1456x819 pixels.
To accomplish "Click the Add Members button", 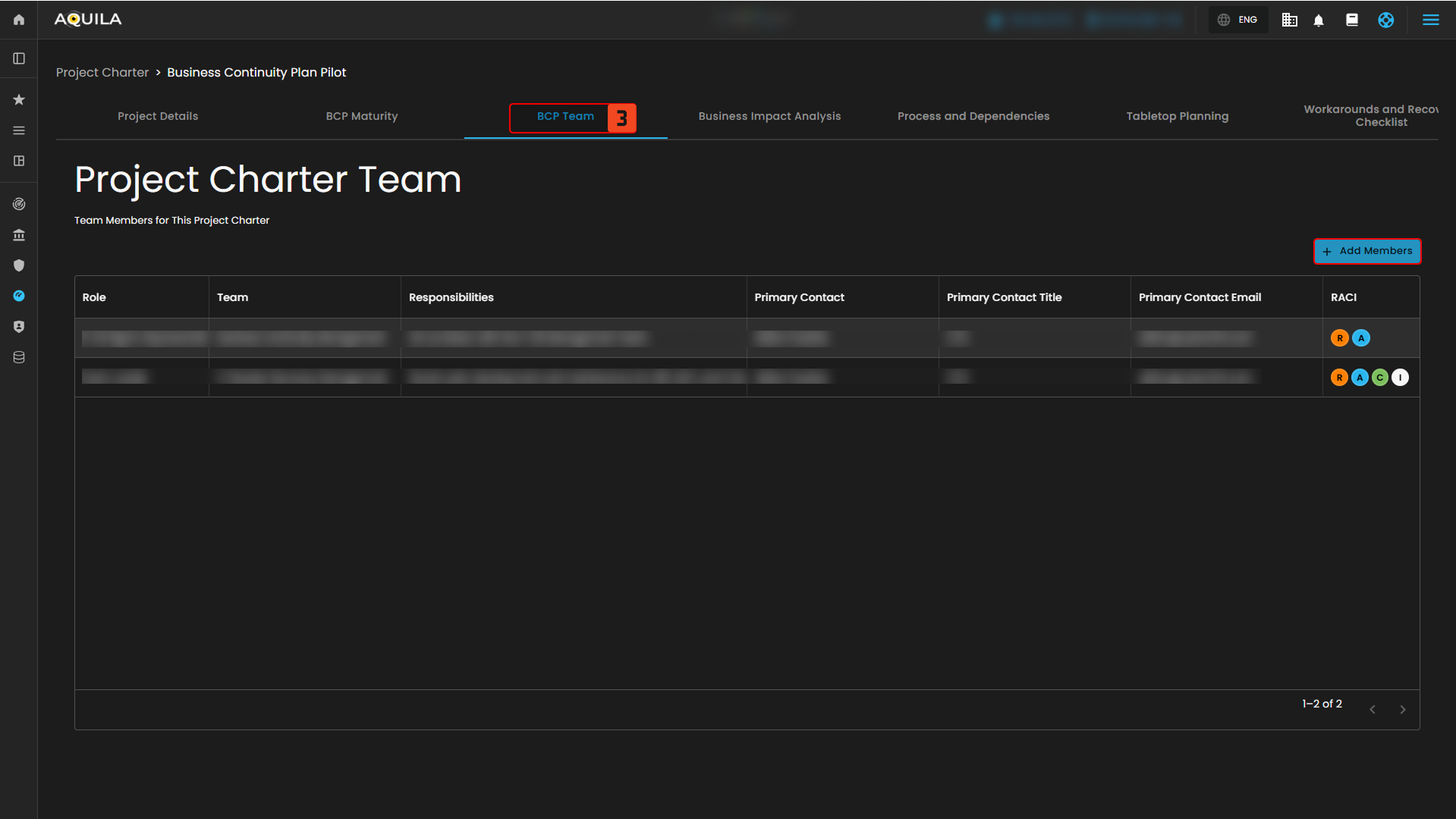I will 1367,251.
